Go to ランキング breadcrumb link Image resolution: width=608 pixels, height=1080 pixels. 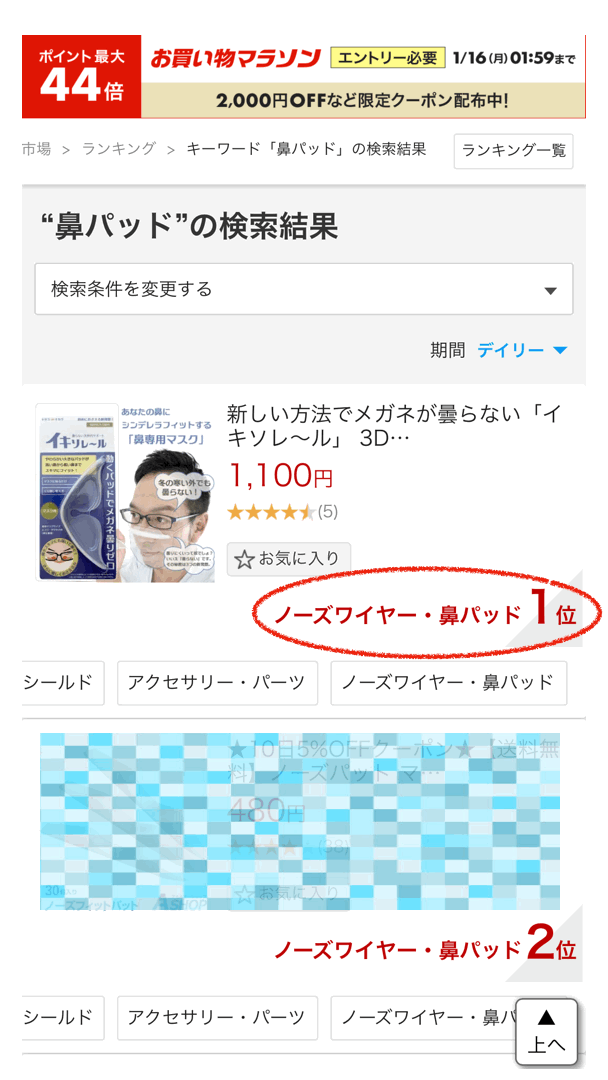tap(118, 149)
